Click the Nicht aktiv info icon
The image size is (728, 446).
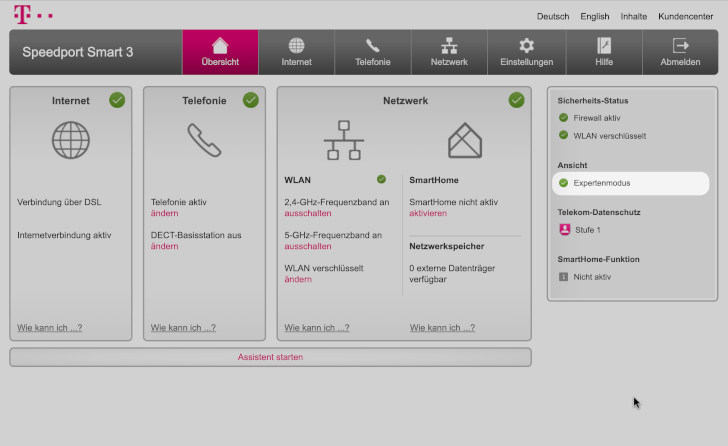point(563,277)
